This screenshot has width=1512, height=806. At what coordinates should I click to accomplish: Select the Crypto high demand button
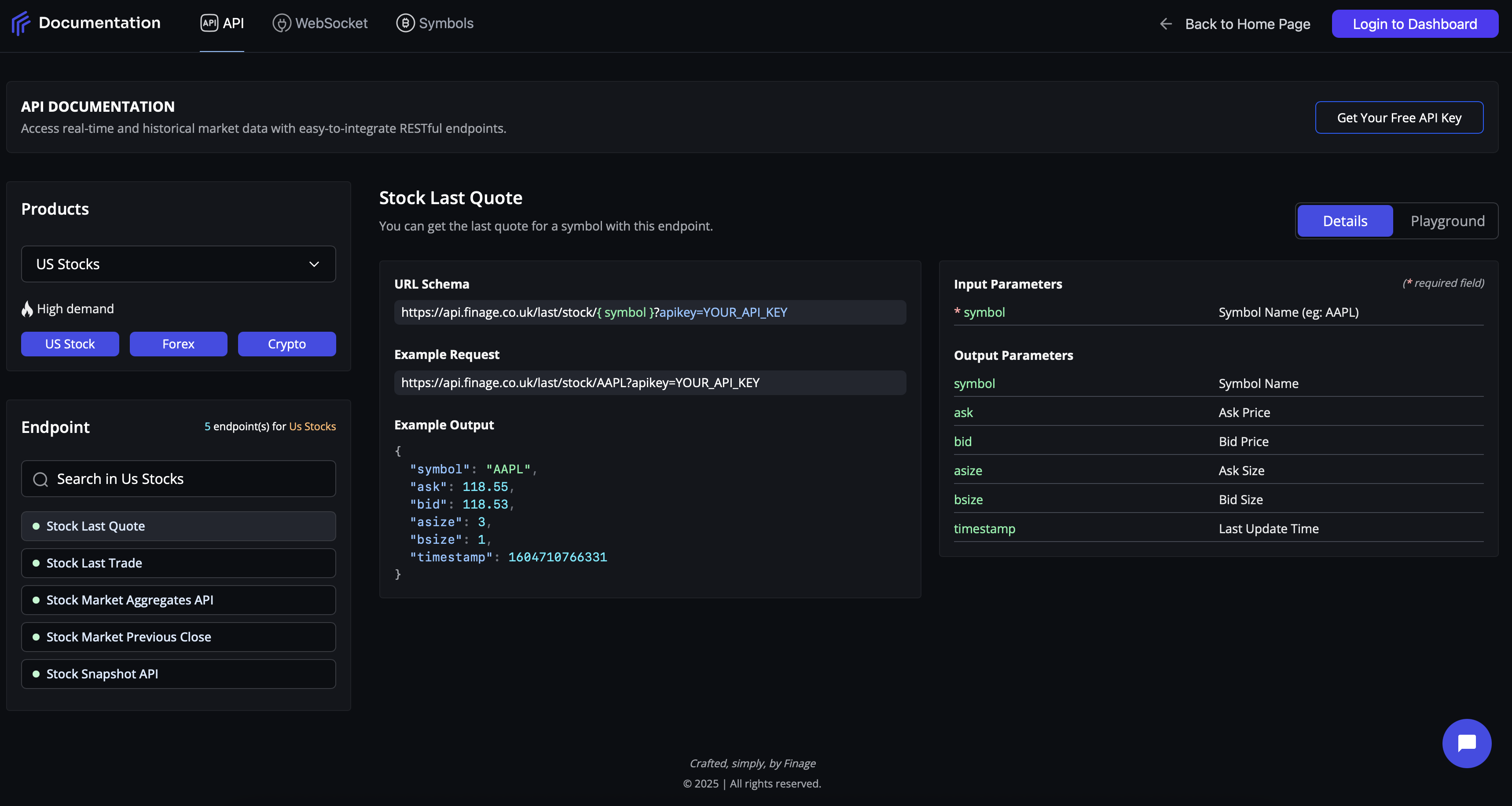(x=286, y=344)
